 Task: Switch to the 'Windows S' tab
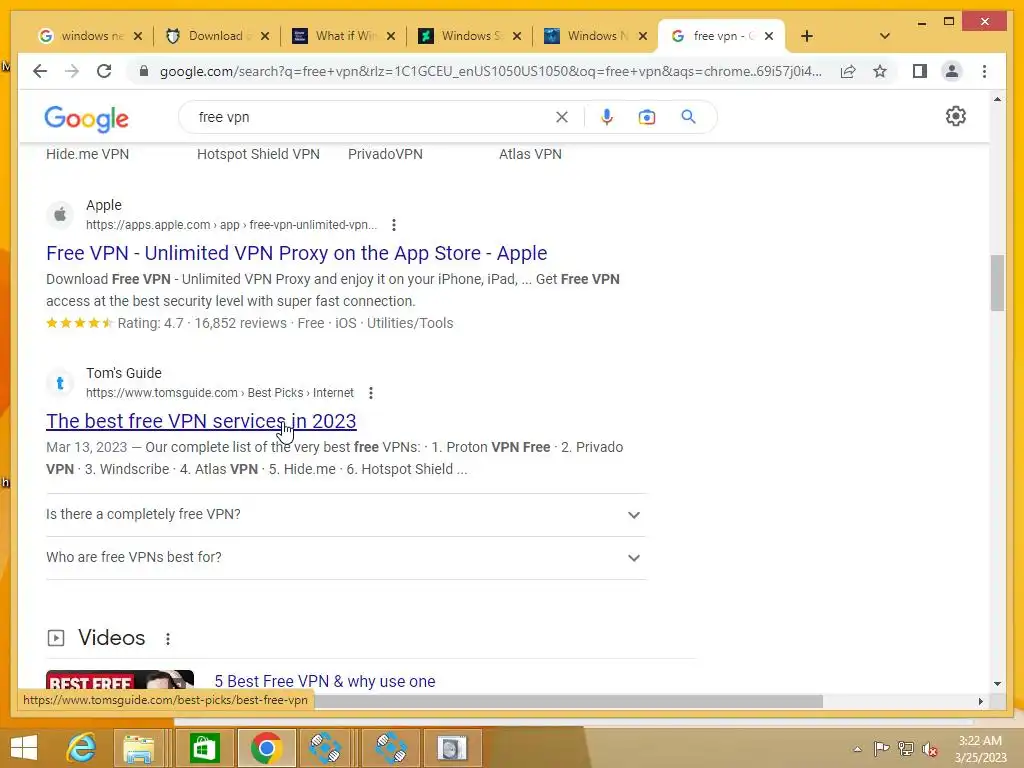pos(469,36)
